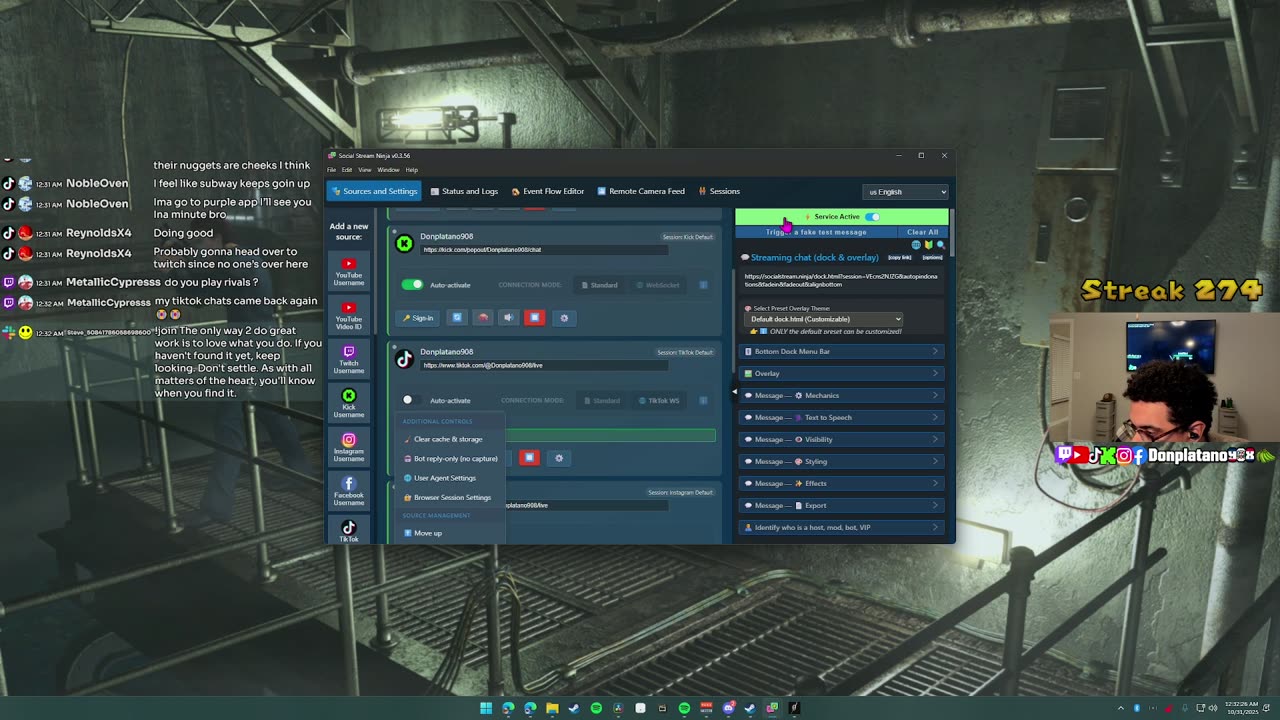Image resolution: width=1280 pixels, height=720 pixels.
Task: Choose Clear cache & storage from context menu
Action: 448,439
